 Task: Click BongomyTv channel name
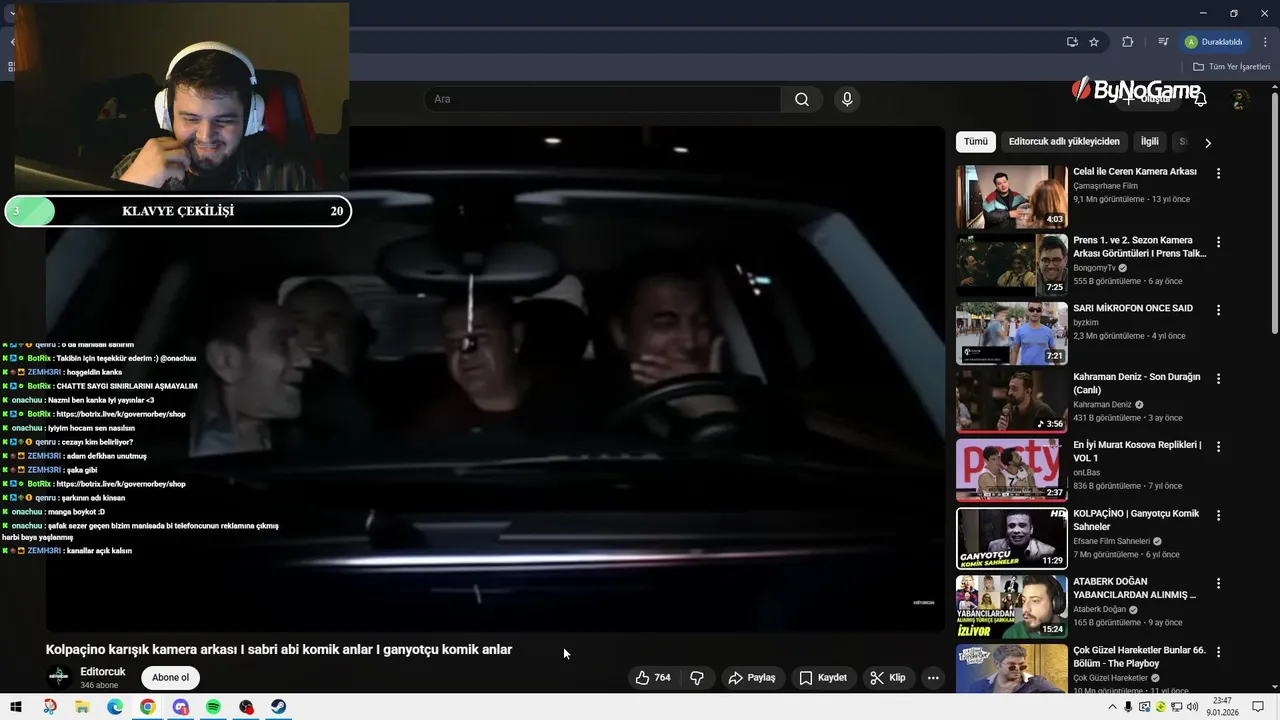(1094, 268)
